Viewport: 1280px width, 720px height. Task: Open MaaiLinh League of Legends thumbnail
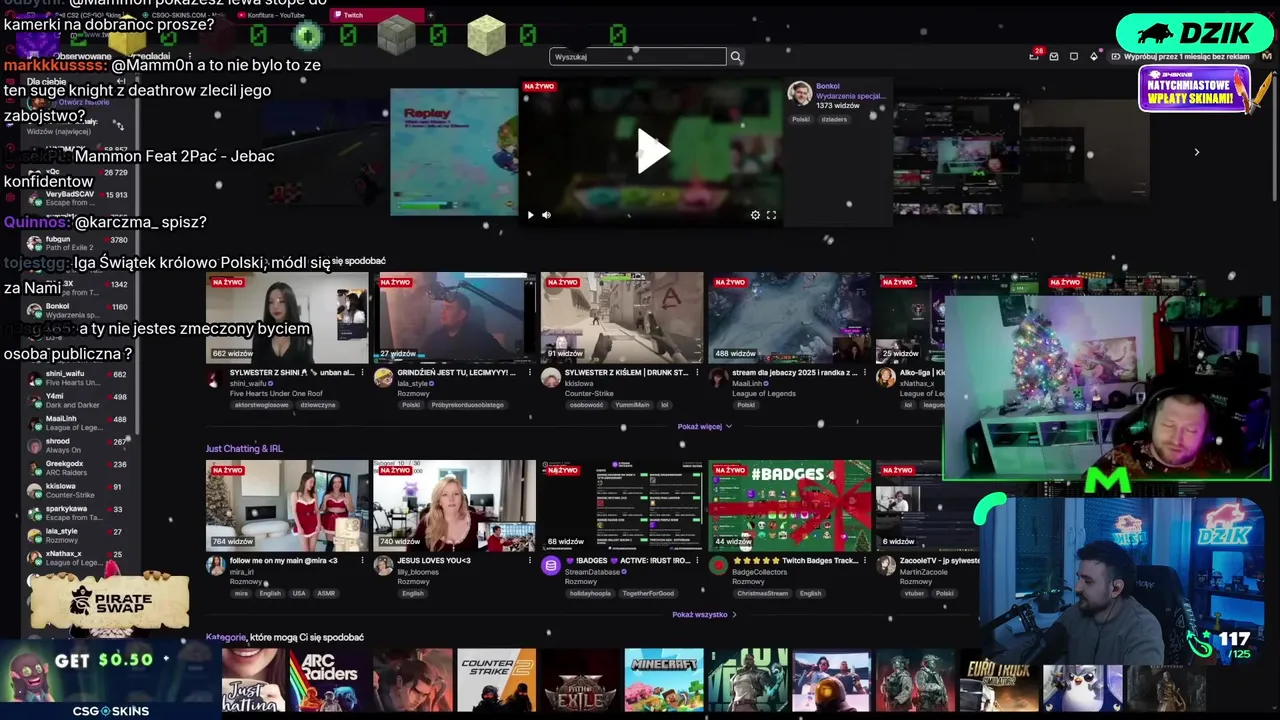pos(789,317)
